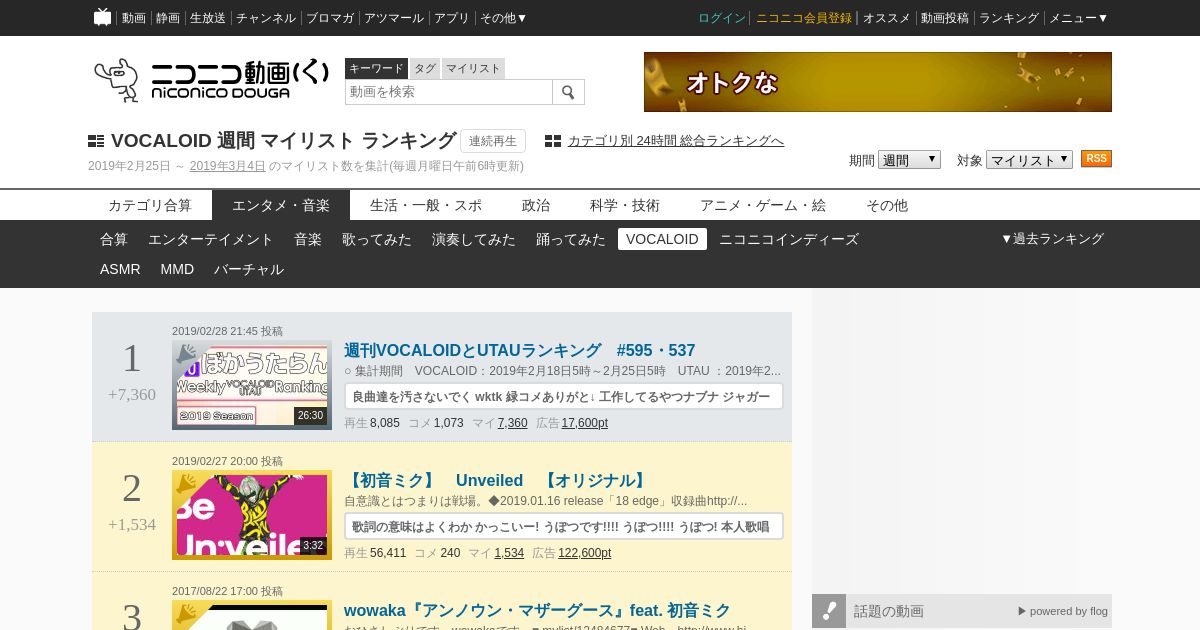Select VOCALOID subcategory

coord(662,239)
